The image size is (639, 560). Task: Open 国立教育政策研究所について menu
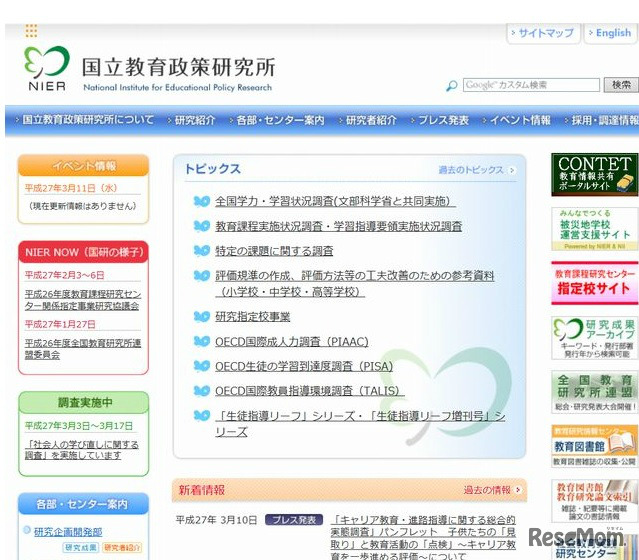coord(85,120)
